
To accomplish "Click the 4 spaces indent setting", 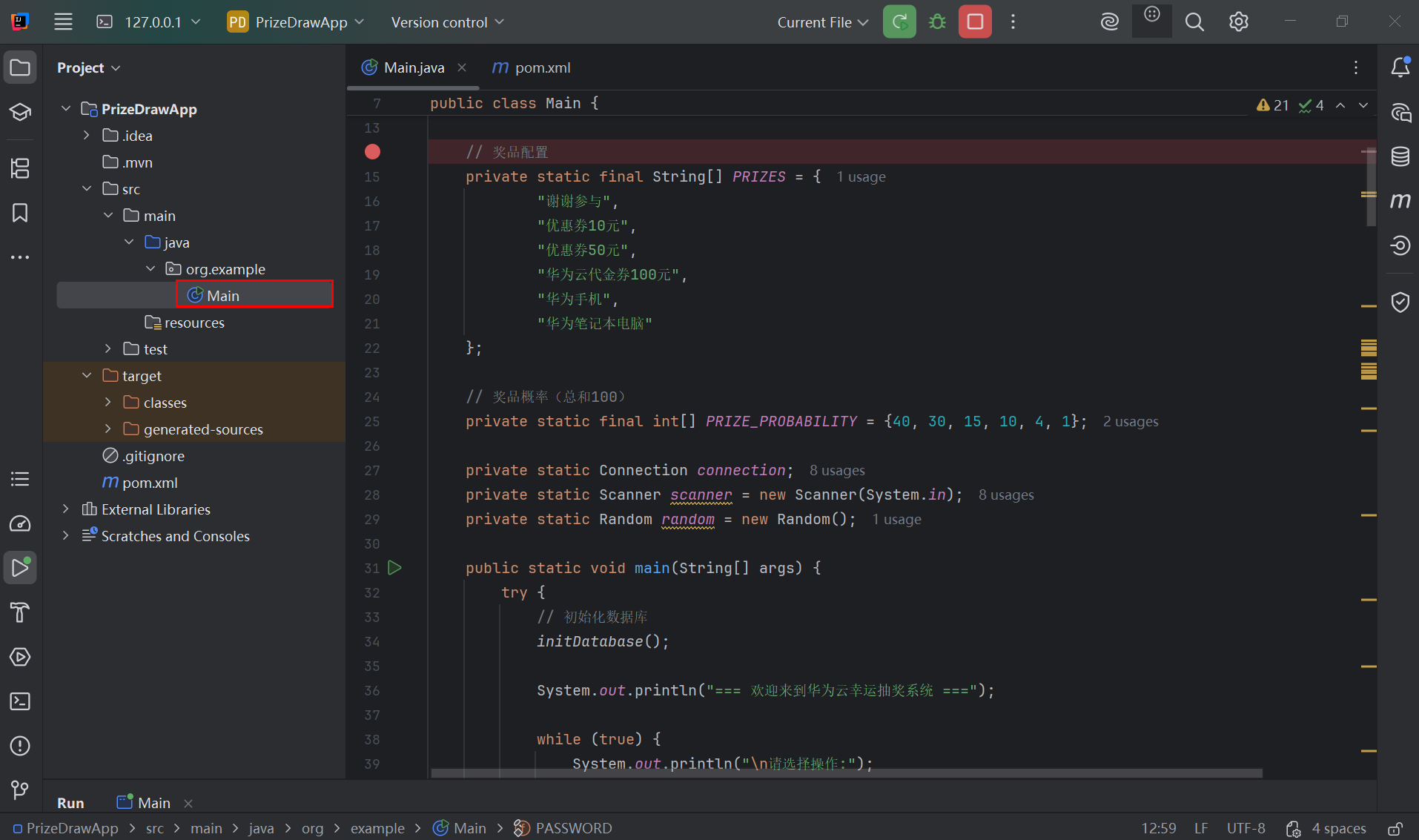I will click(x=1338, y=828).
